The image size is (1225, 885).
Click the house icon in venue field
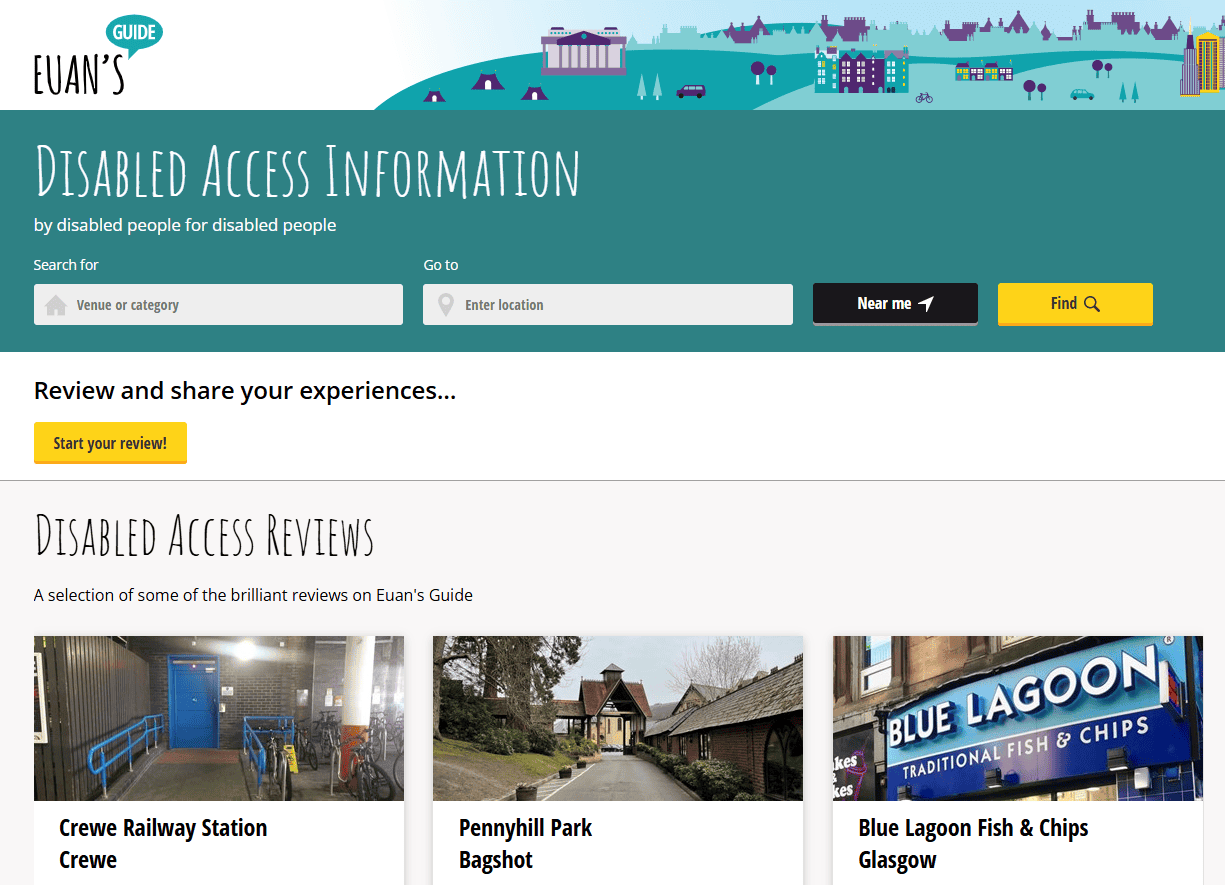[x=56, y=305]
